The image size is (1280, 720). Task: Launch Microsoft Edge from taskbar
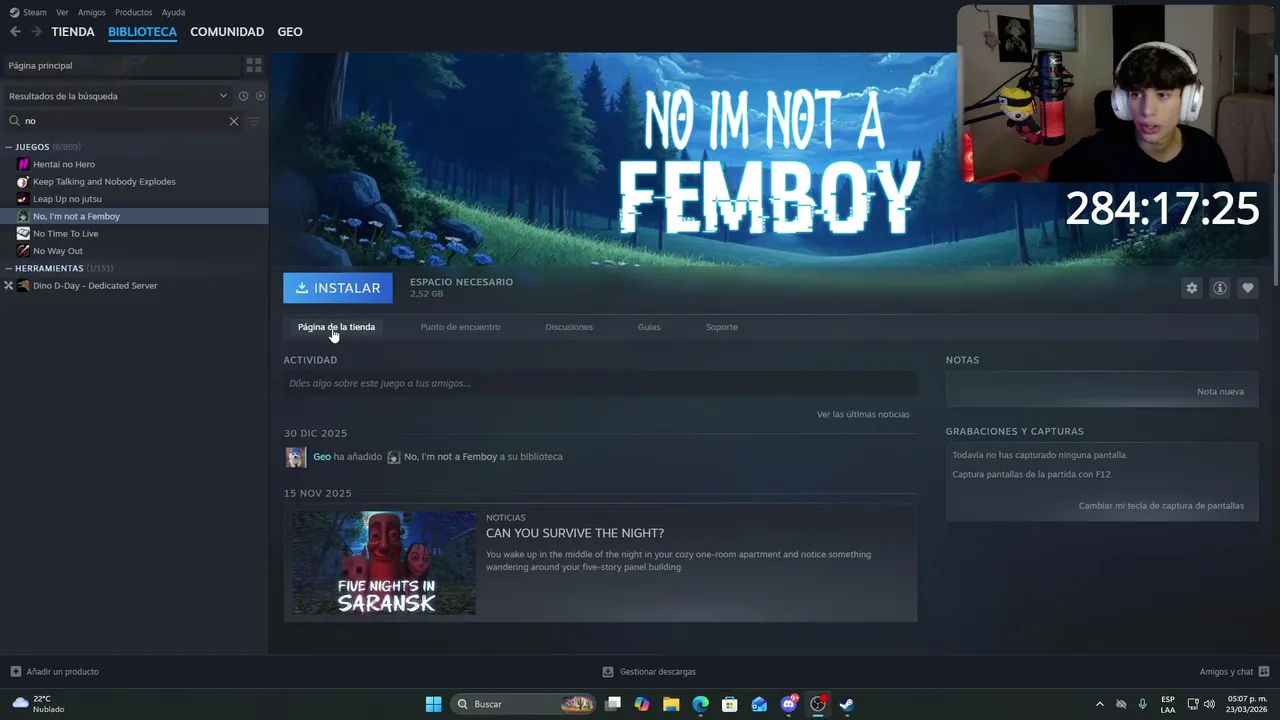(700, 704)
